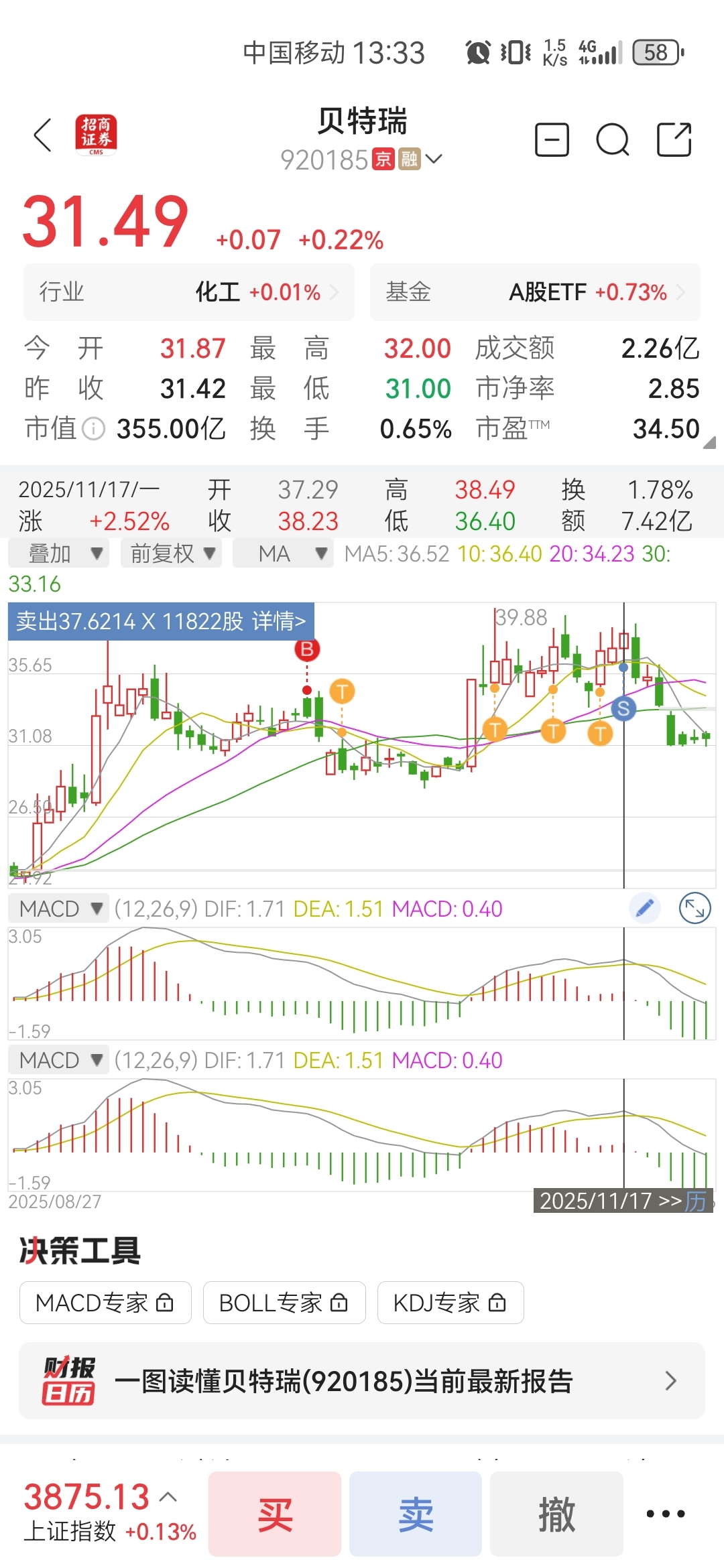Expand stock code 920185 chevron

[434, 159]
